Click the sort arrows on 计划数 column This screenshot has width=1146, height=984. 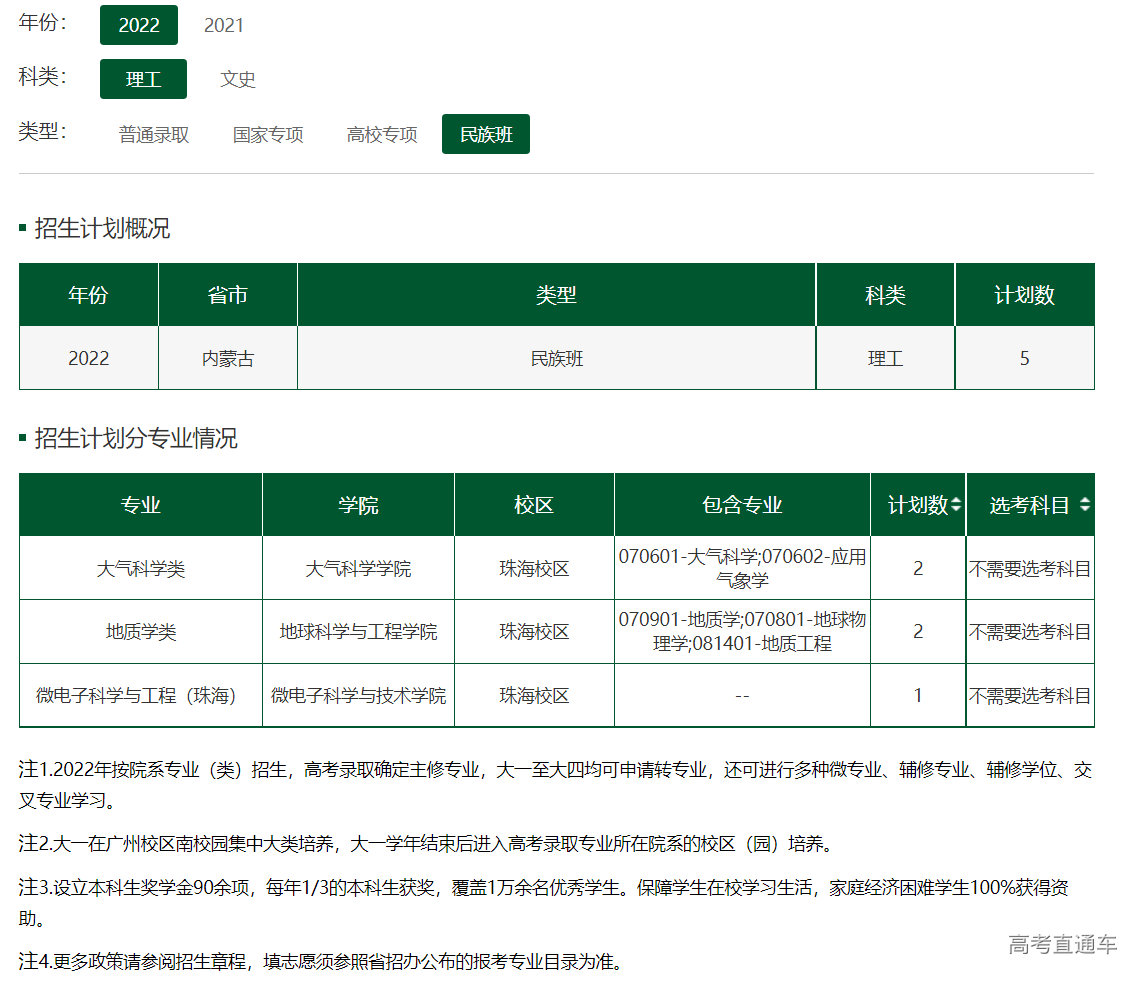coord(956,505)
